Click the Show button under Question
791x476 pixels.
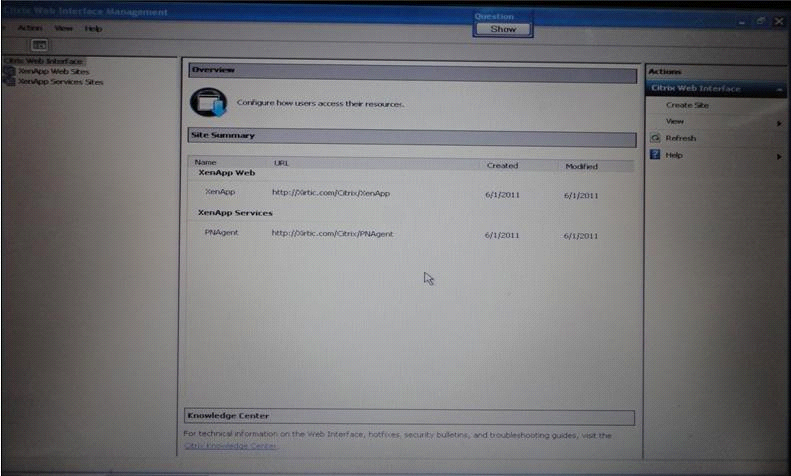pyautogui.click(x=503, y=29)
